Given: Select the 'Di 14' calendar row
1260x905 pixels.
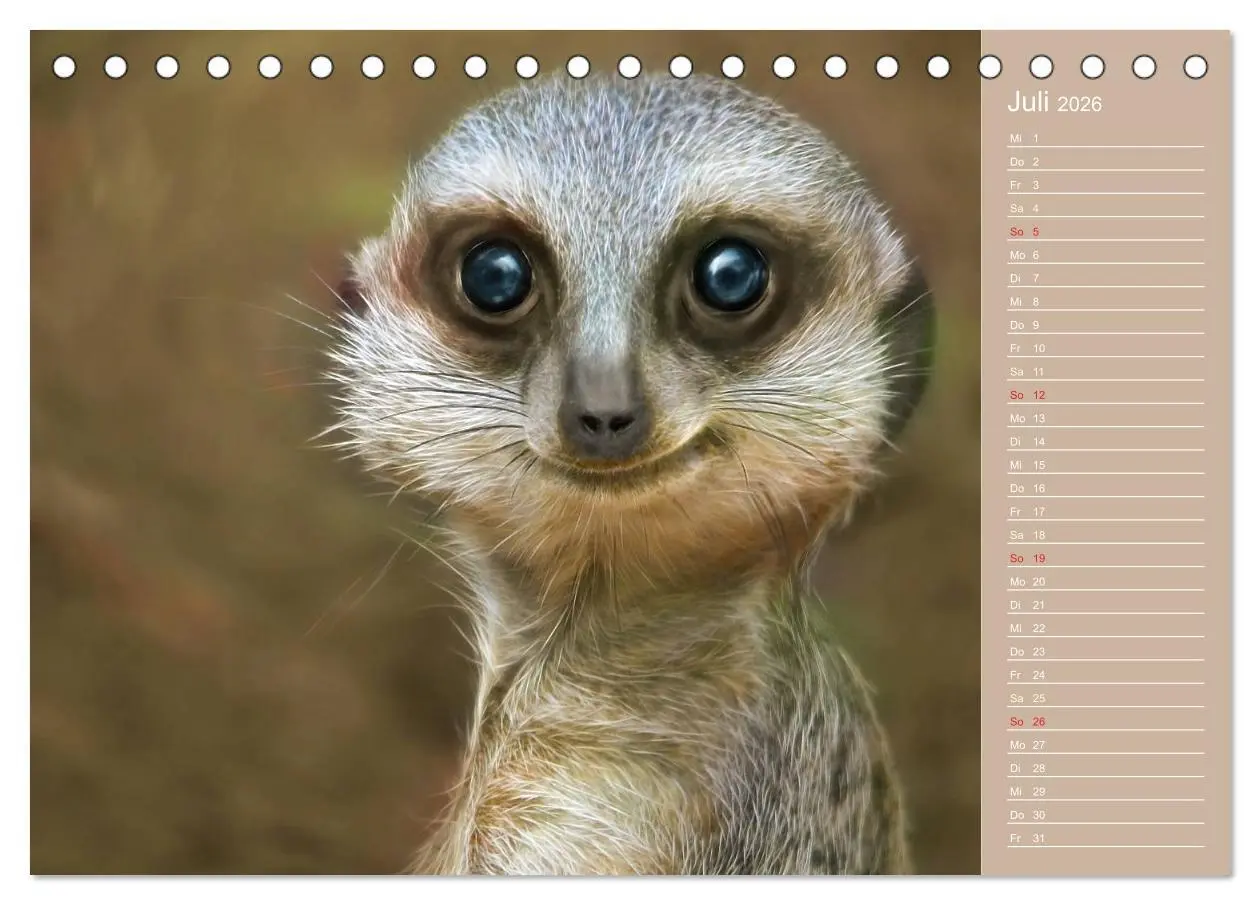Looking at the screenshot, I should (1105, 441).
